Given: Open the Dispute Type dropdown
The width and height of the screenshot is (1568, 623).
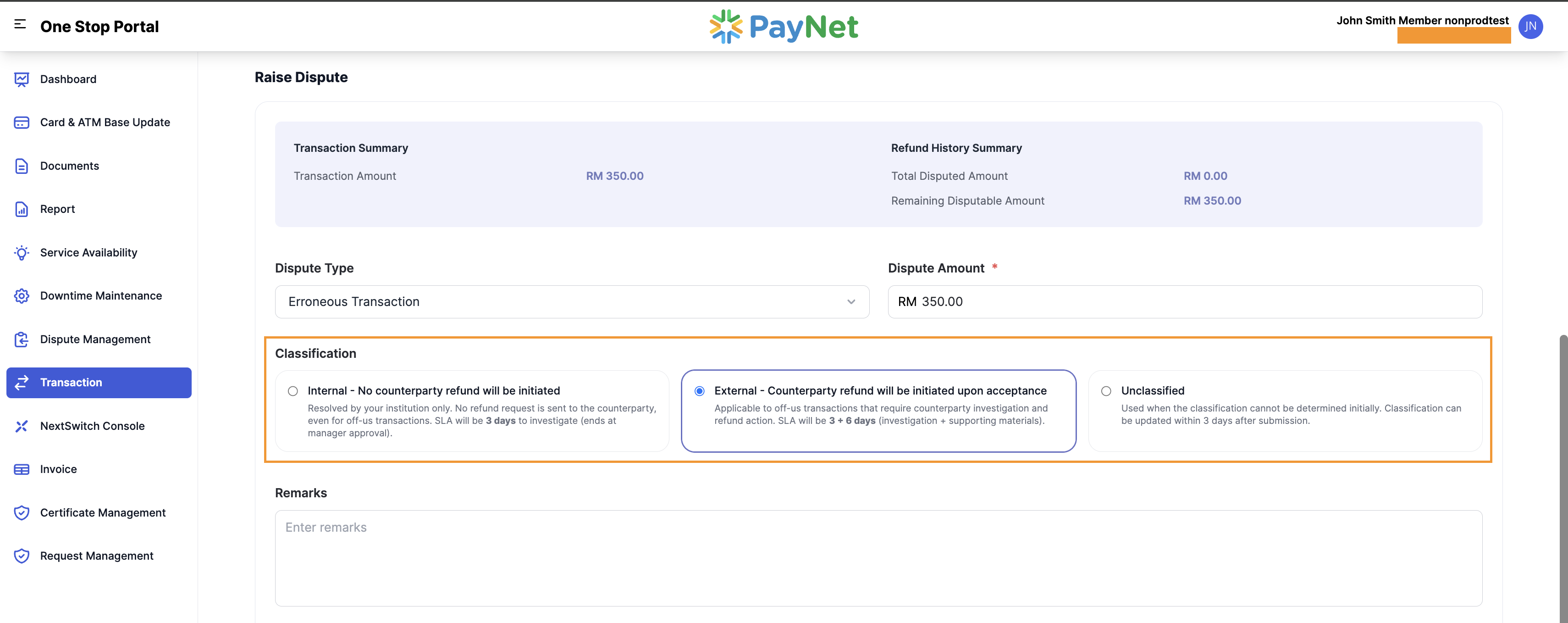Looking at the screenshot, I should [x=572, y=302].
